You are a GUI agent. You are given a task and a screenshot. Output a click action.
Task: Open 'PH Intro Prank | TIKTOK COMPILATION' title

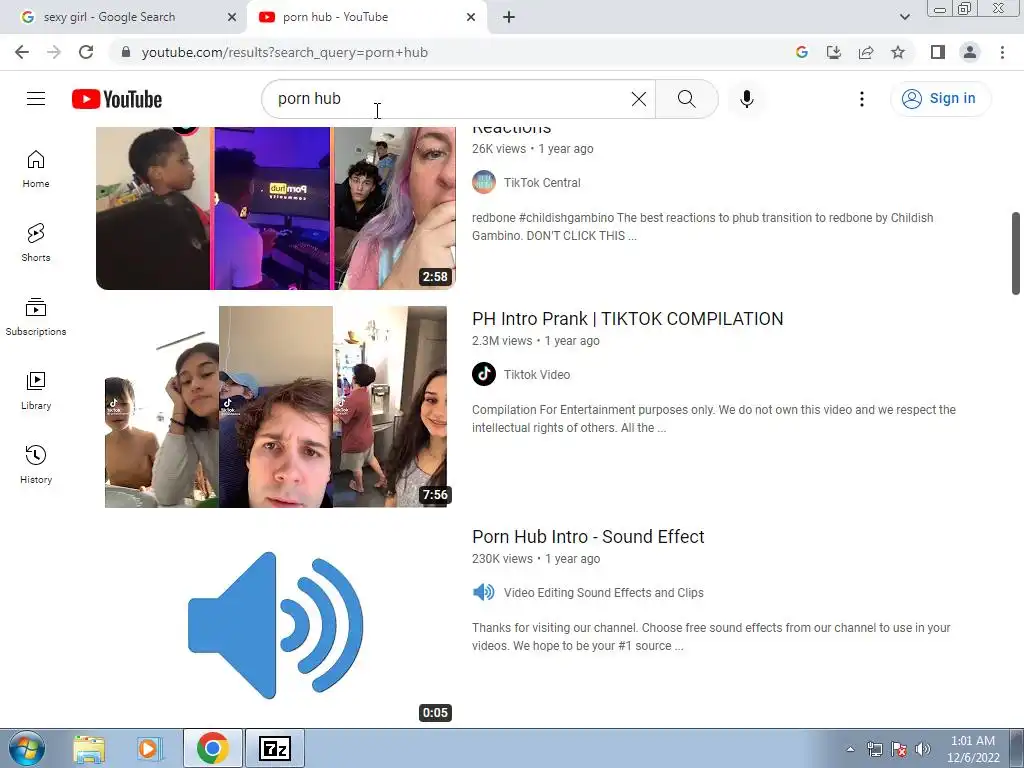pos(628,319)
